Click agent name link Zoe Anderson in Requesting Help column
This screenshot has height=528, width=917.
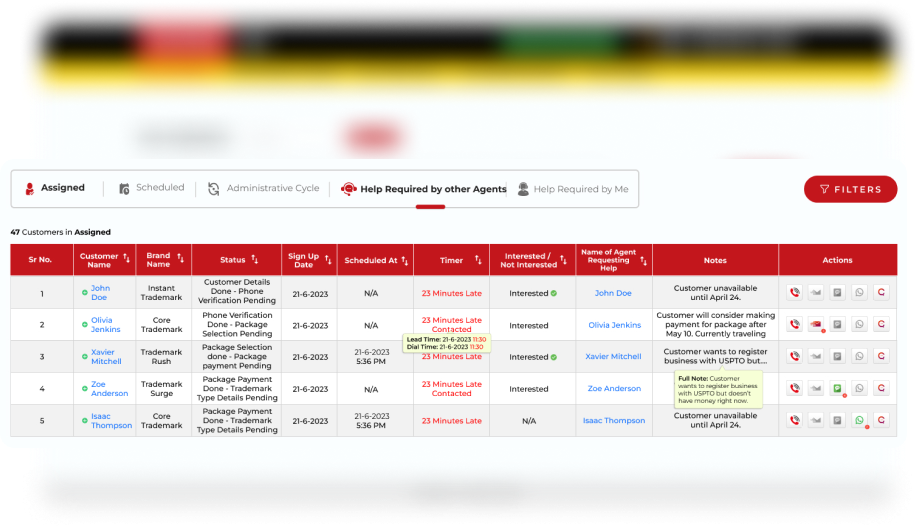pyautogui.click(x=614, y=389)
